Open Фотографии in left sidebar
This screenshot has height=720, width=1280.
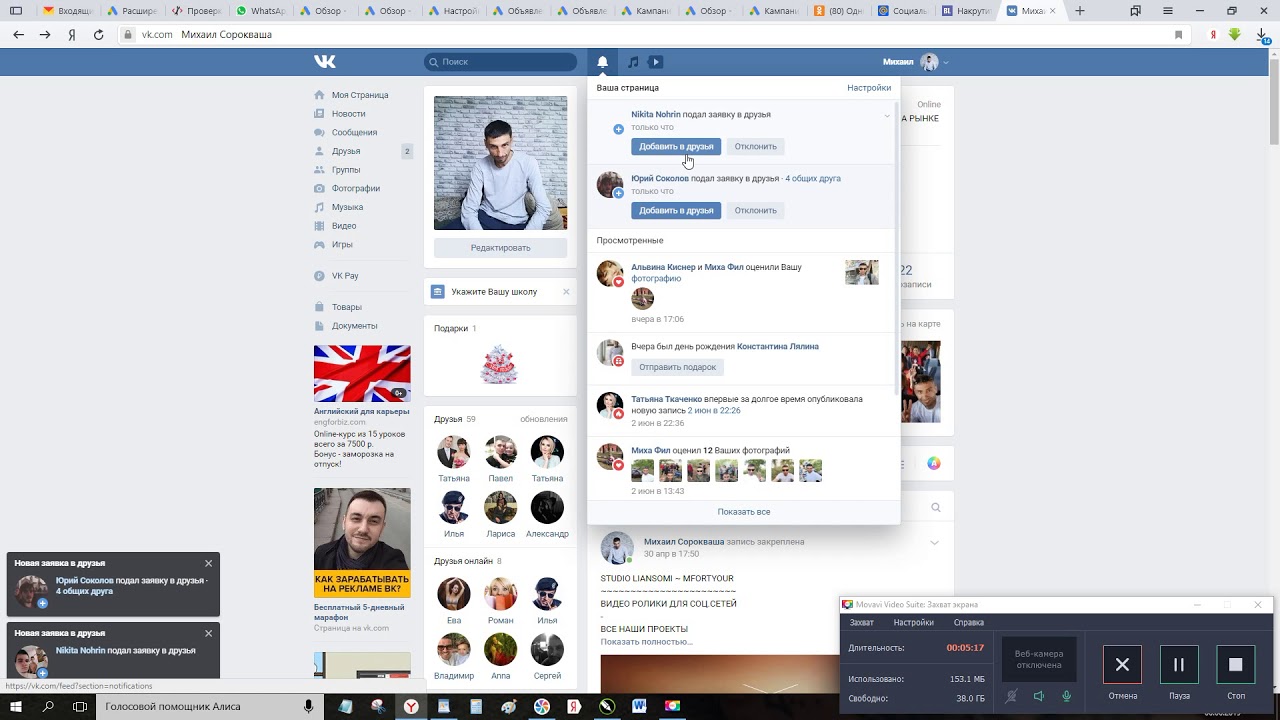(356, 188)
